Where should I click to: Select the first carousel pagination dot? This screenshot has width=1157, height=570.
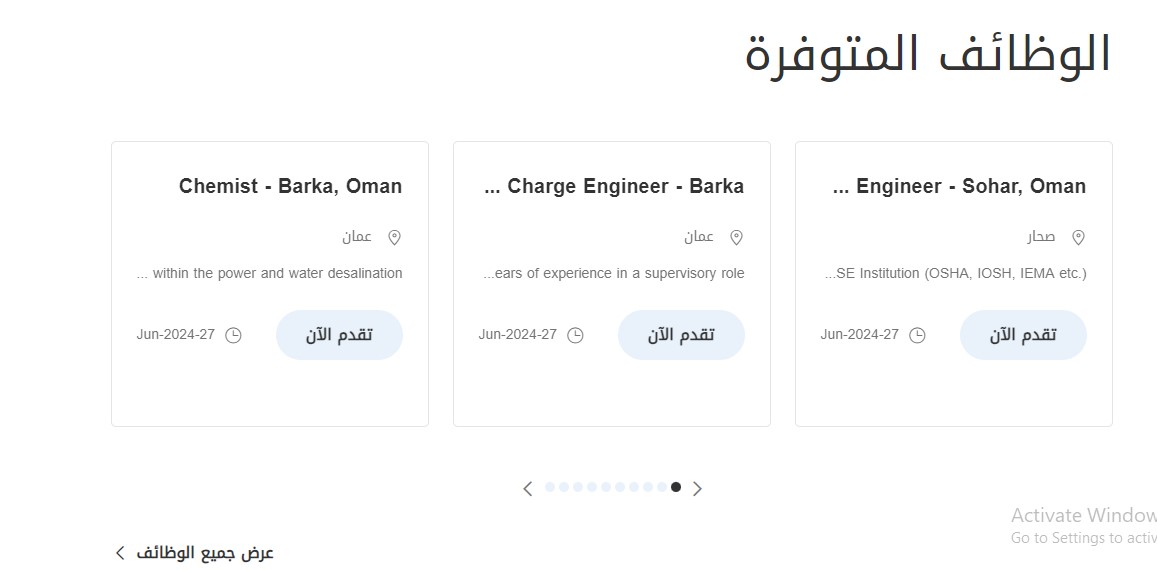tap(550, 487)
